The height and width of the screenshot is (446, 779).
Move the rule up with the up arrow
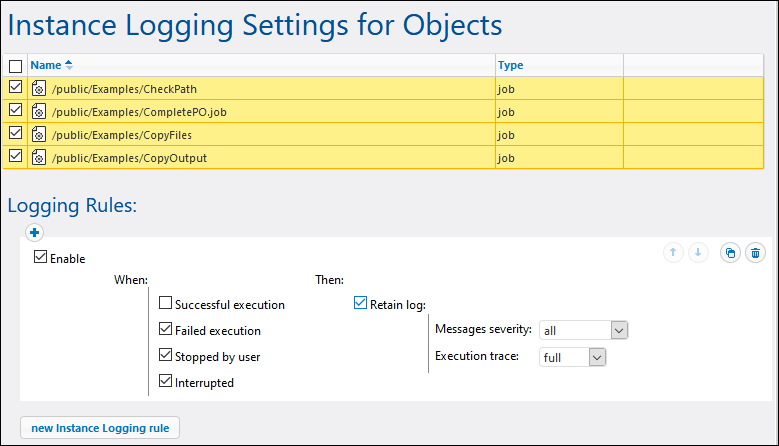click(x=674, y=253)
